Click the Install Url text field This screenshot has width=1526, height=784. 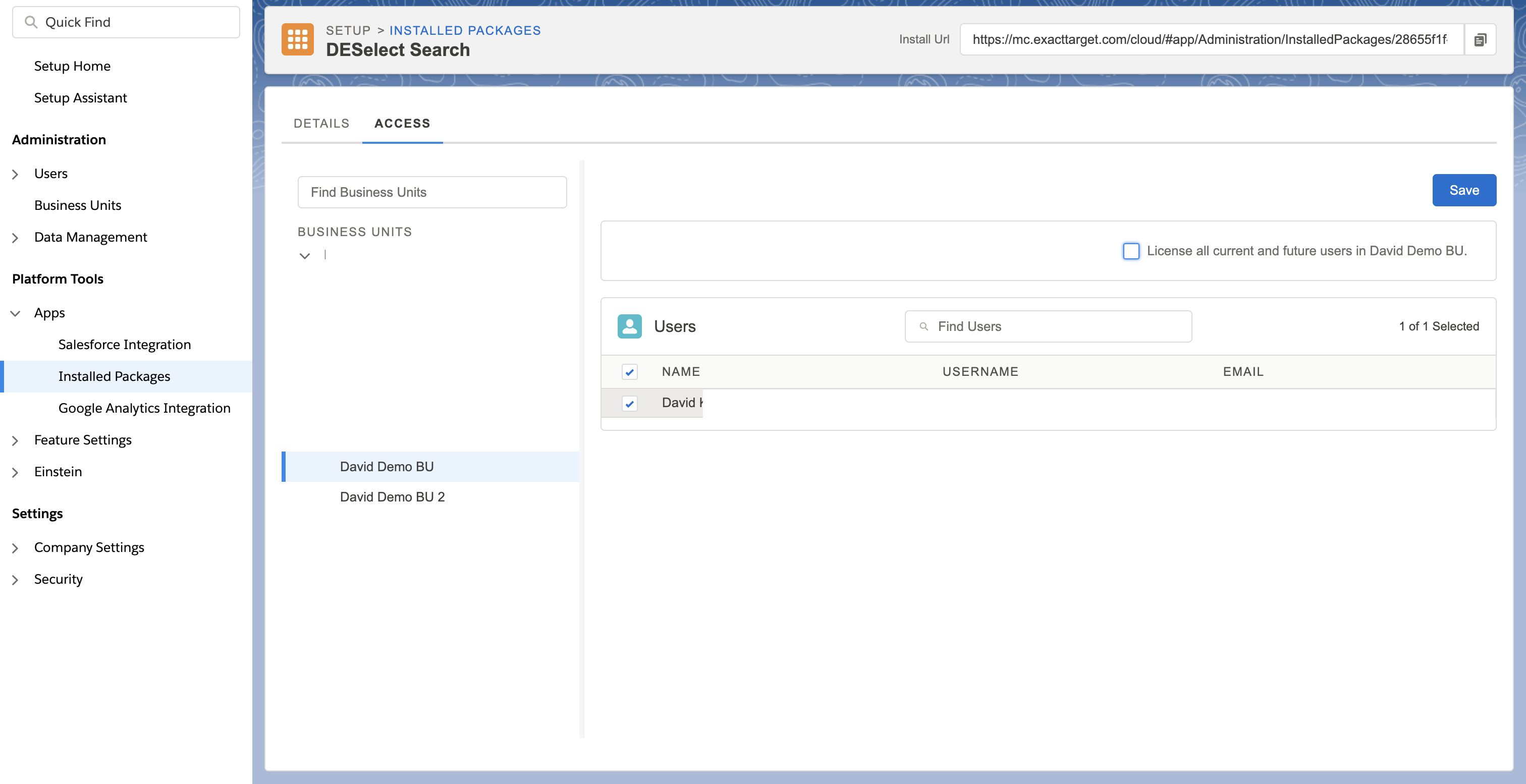click(x=1212, y=40)
